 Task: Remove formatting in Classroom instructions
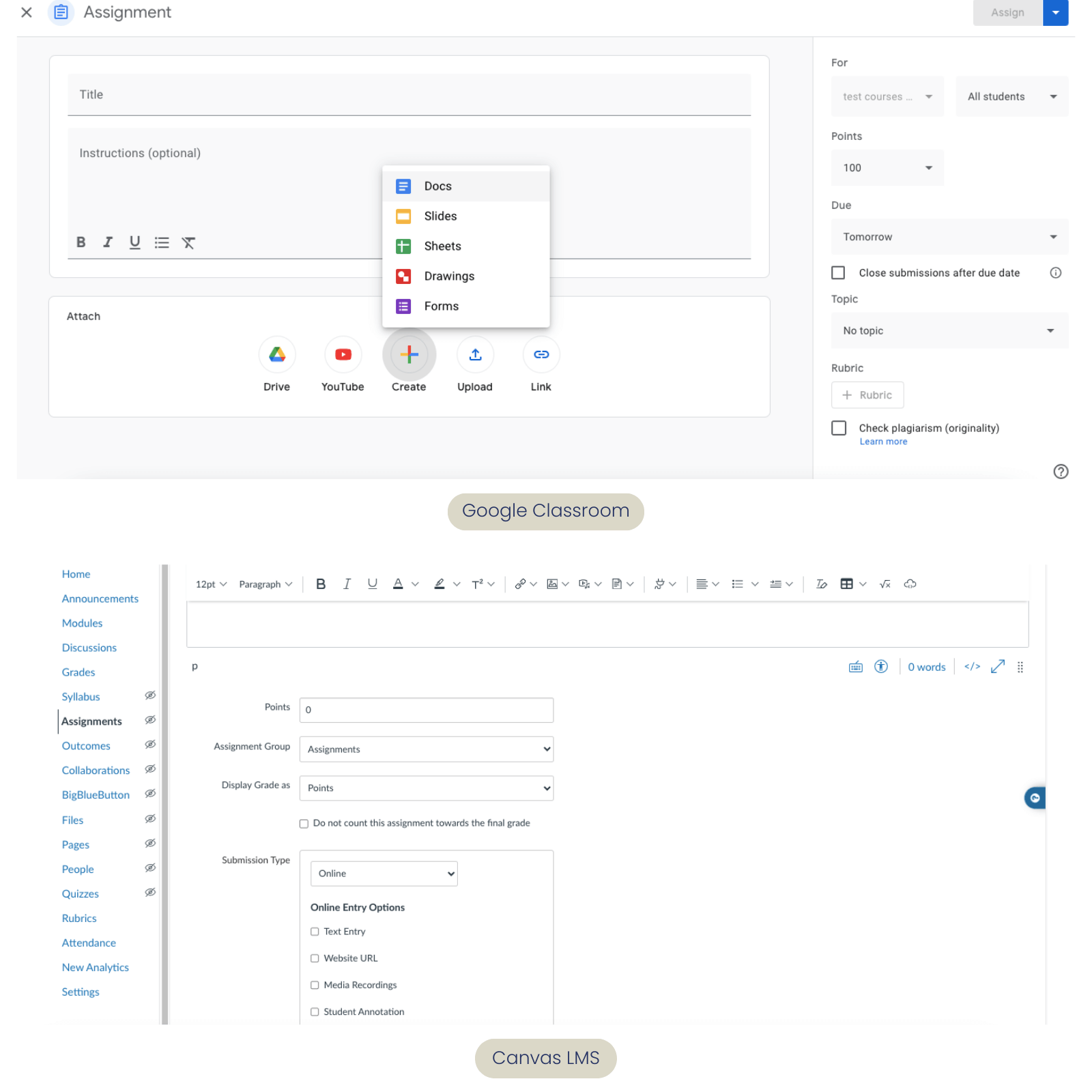pos(188,242)
